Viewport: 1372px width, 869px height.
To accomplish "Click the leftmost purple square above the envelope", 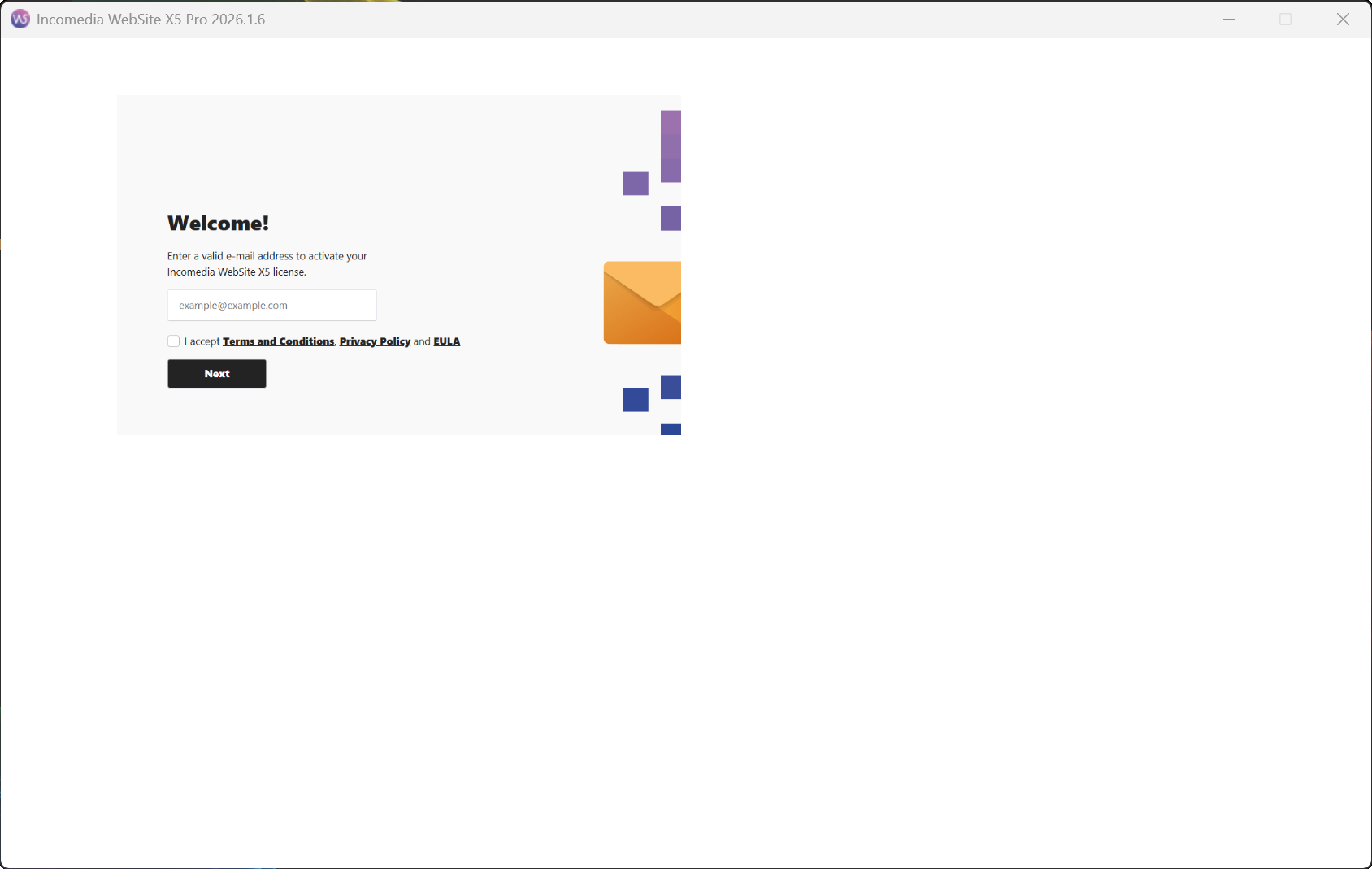I will click(x=635, y=183).
